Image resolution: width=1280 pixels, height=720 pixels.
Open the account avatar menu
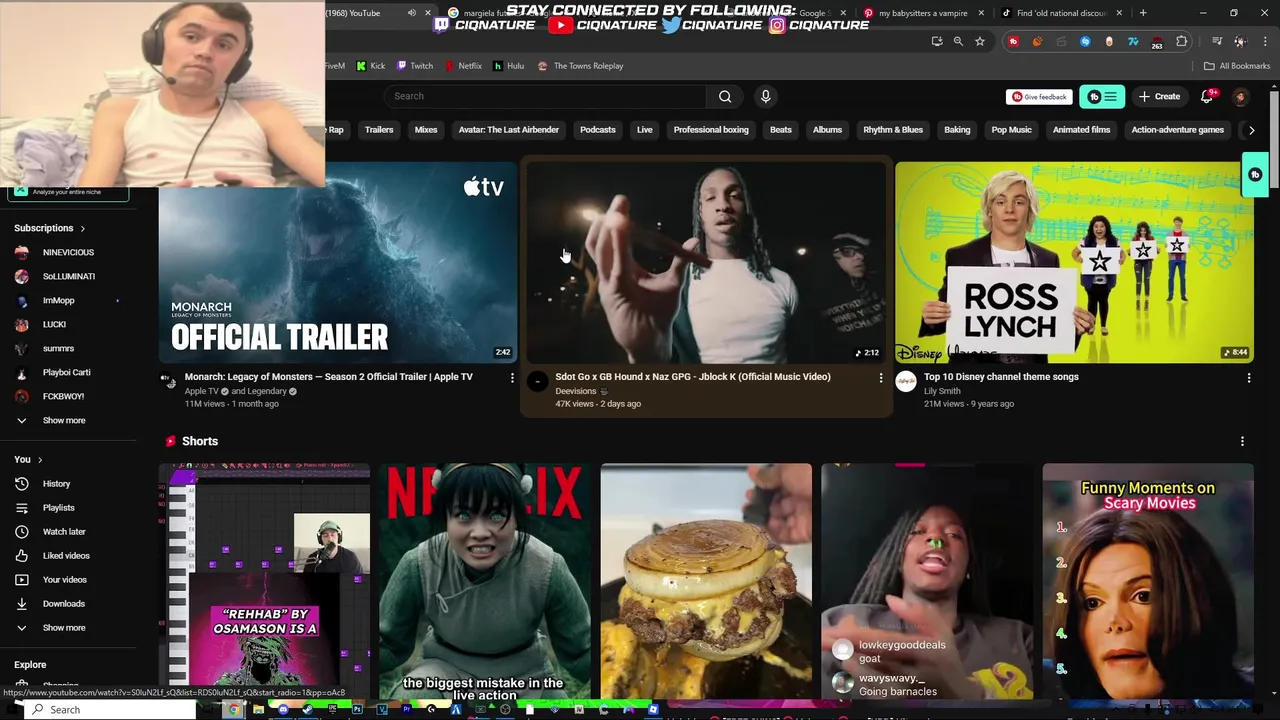click(x=1240, y=97)
